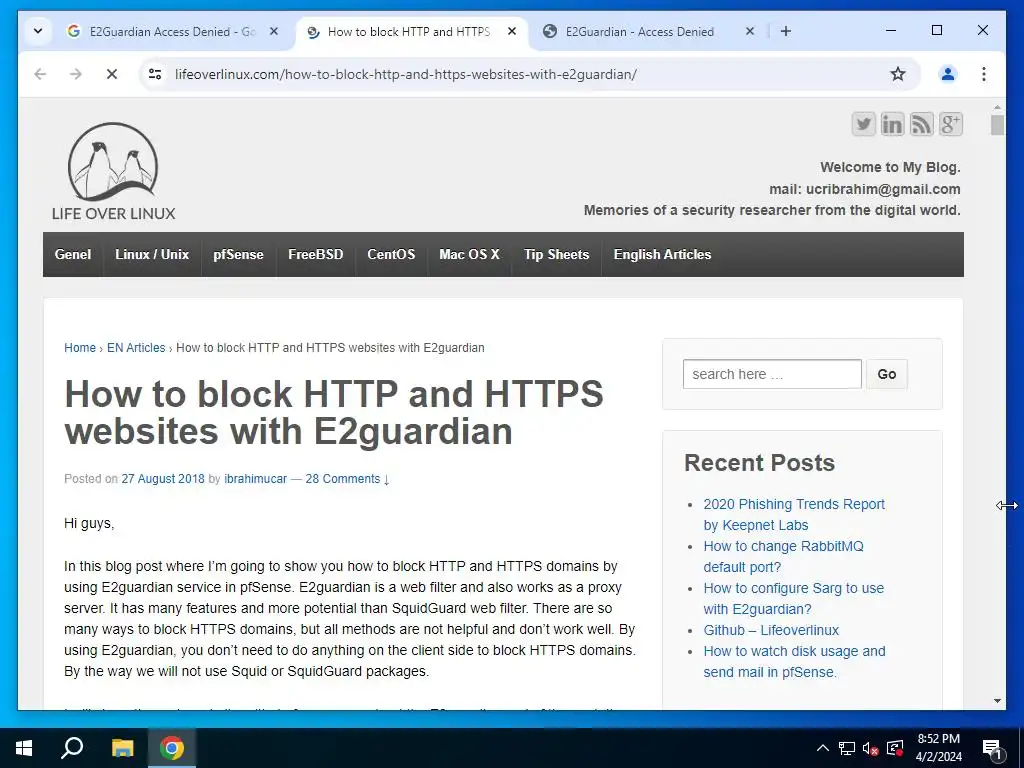Open the RSS feed icon
1024x768 pixels.
click(x=921, y=124)
